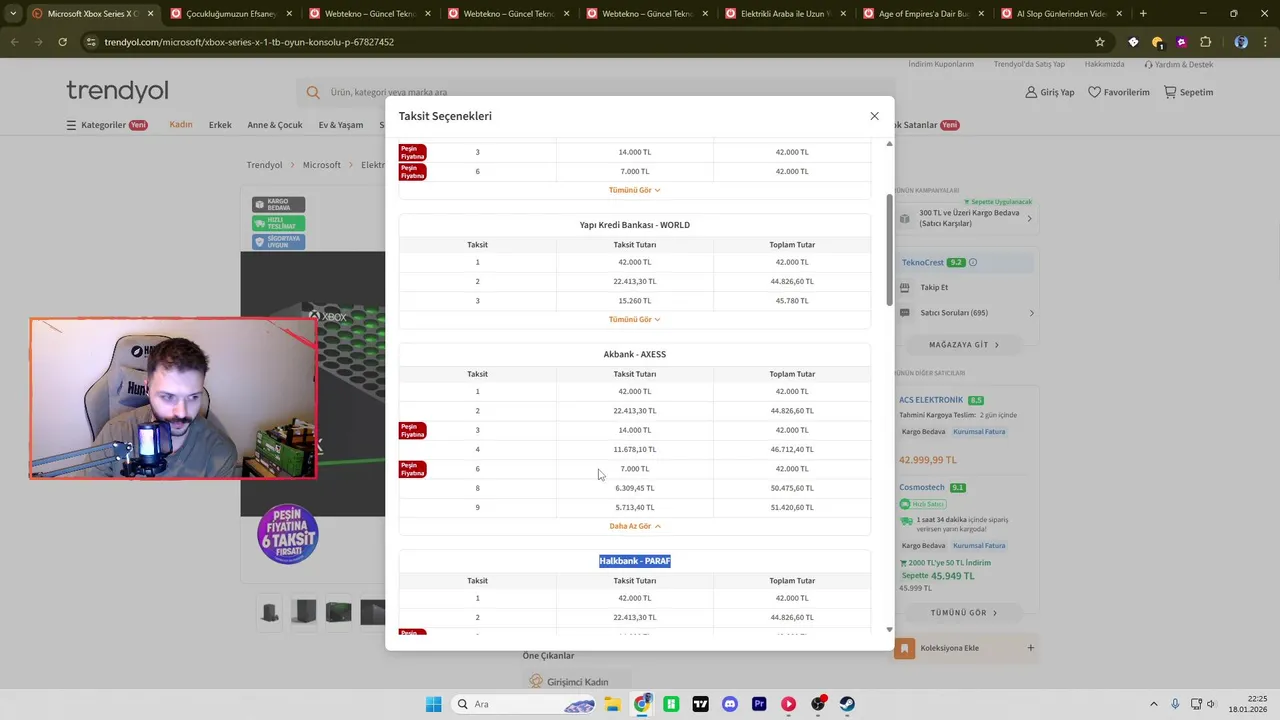Click the installment dialog scrollbar thumb
Image resolution: width=1280 pixels, height=720 pixels.
pos(890,250)
